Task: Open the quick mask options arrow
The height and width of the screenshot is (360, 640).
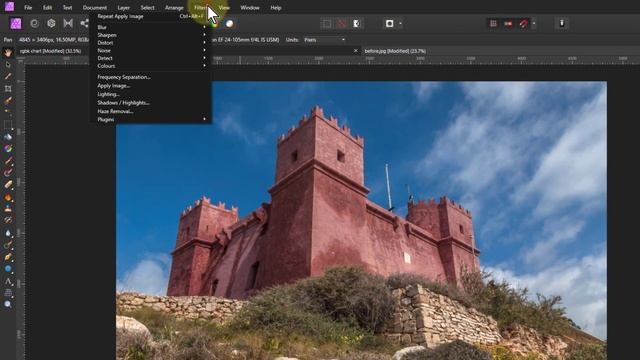Action: 400,24
